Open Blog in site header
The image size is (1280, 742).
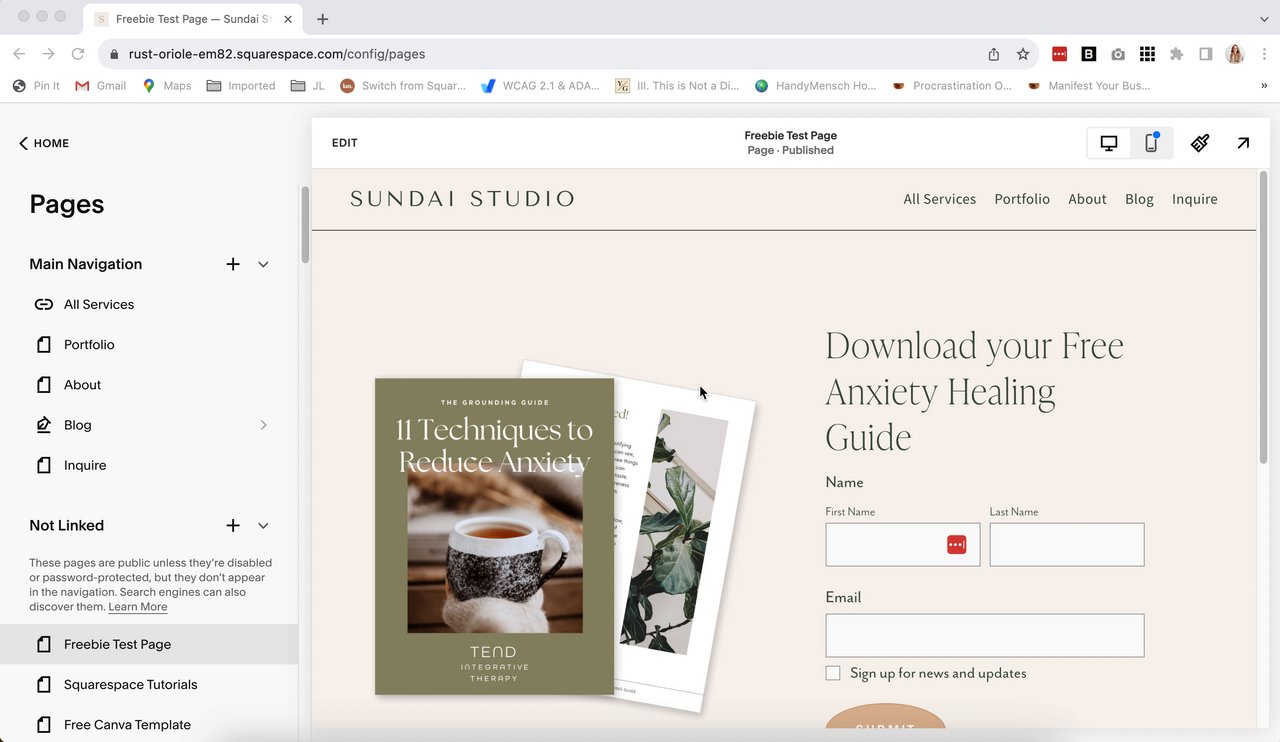1139,199
